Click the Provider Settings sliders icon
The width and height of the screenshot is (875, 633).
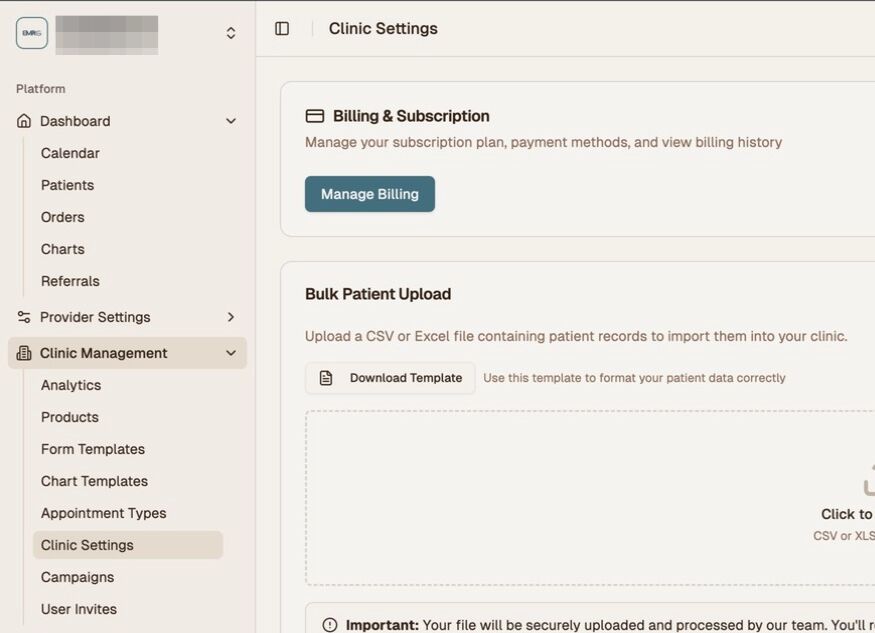24,317
